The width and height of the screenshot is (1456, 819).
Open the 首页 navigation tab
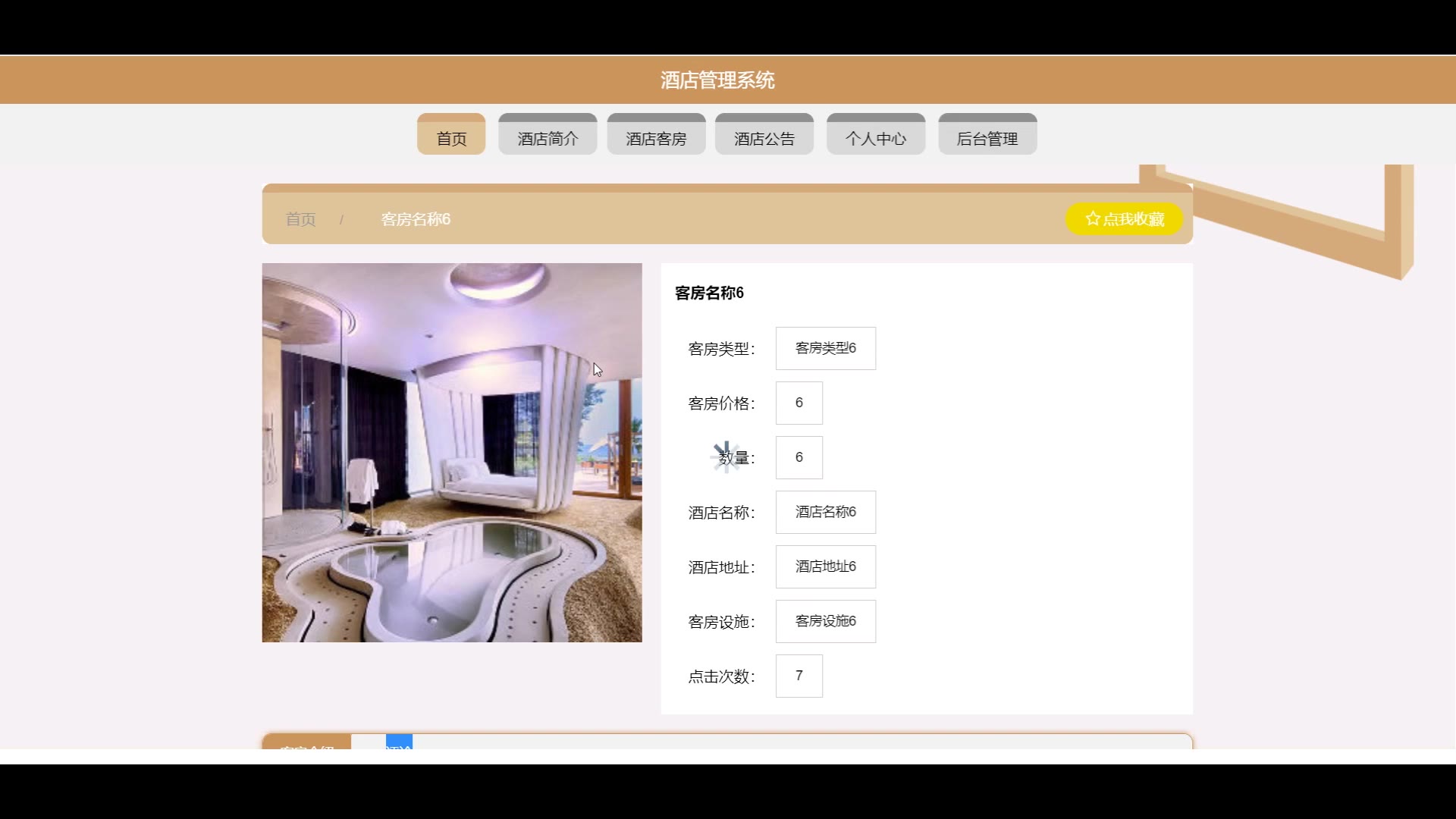pos(451,138)
